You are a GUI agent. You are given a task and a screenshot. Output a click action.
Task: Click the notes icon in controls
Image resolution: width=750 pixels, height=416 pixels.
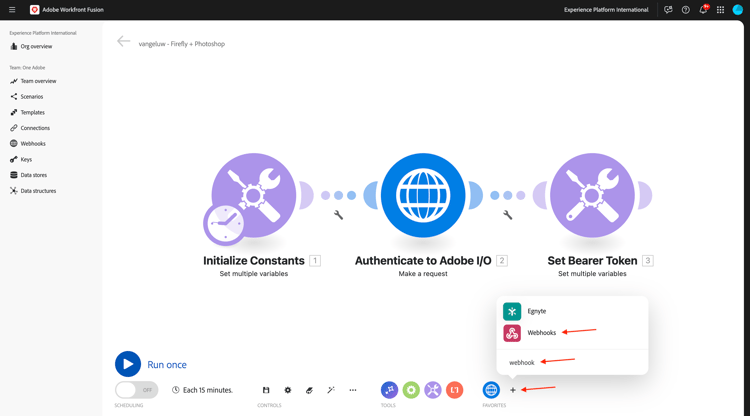309,390
